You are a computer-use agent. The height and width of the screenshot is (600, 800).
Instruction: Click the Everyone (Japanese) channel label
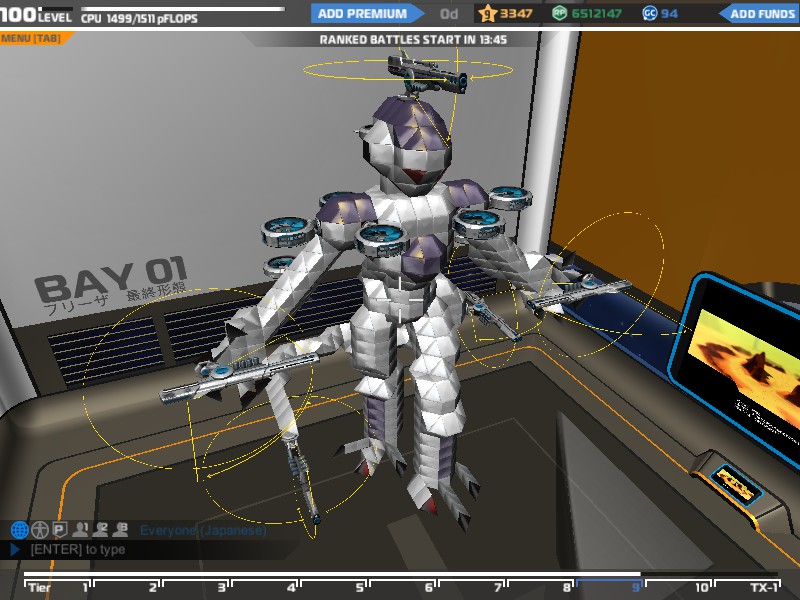point(203,531)
